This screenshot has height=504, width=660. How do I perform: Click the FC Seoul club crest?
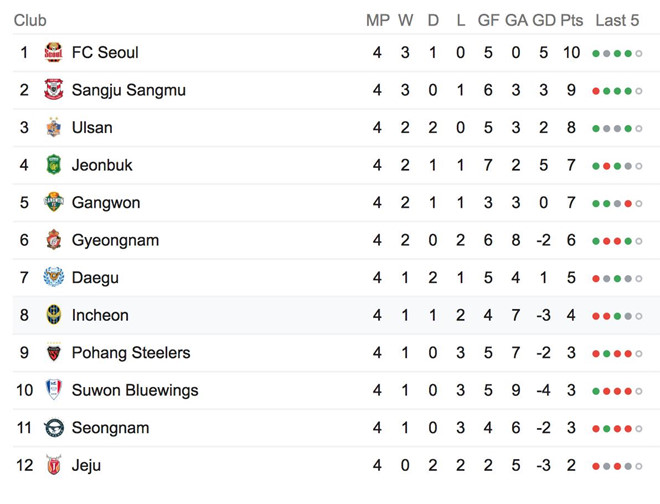click(54, 52)
